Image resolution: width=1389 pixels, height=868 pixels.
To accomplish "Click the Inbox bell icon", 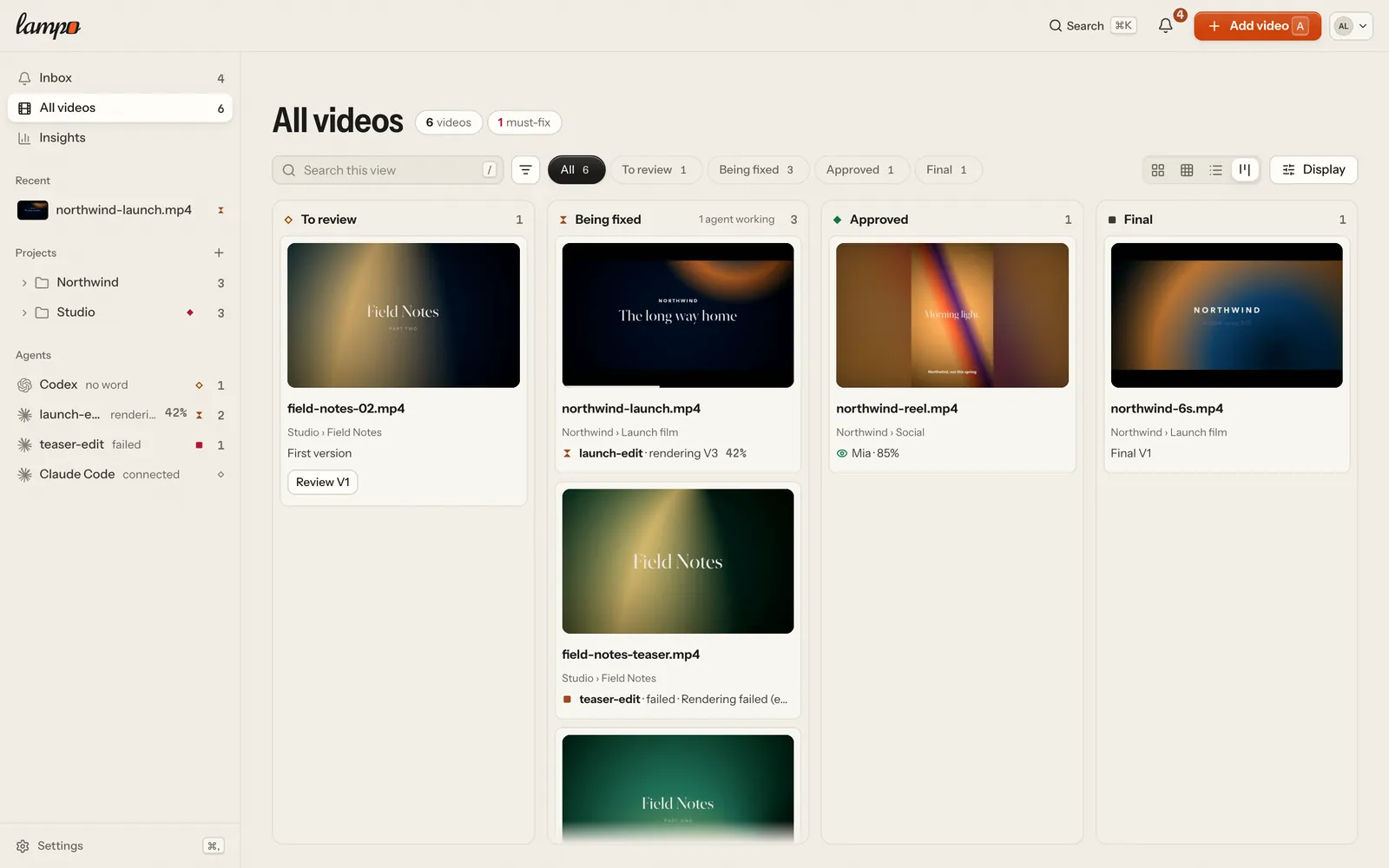I will (24, 78).
